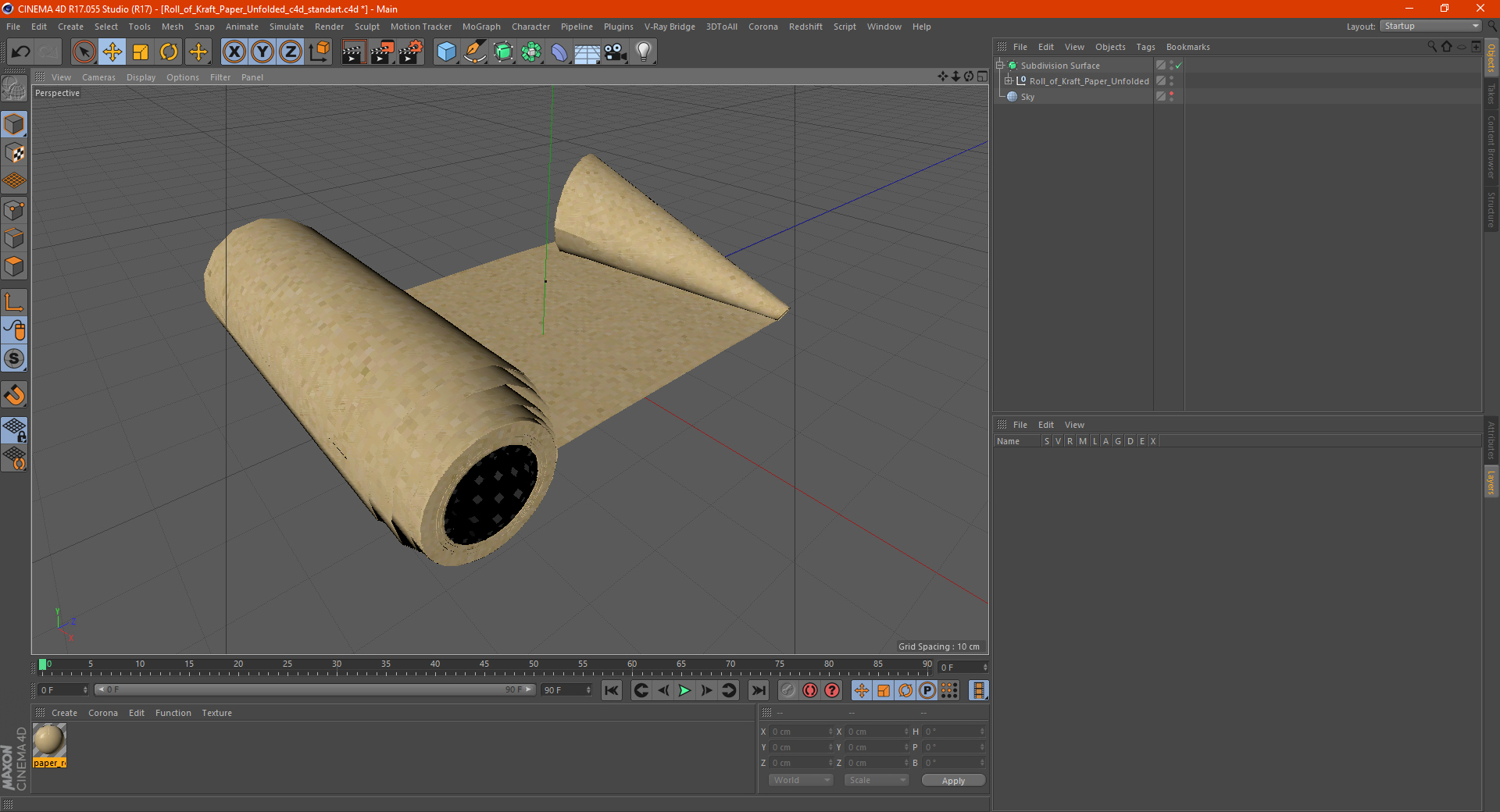Switch to Edges mode
1500x812 pixels.
click(x=14, y=238)
